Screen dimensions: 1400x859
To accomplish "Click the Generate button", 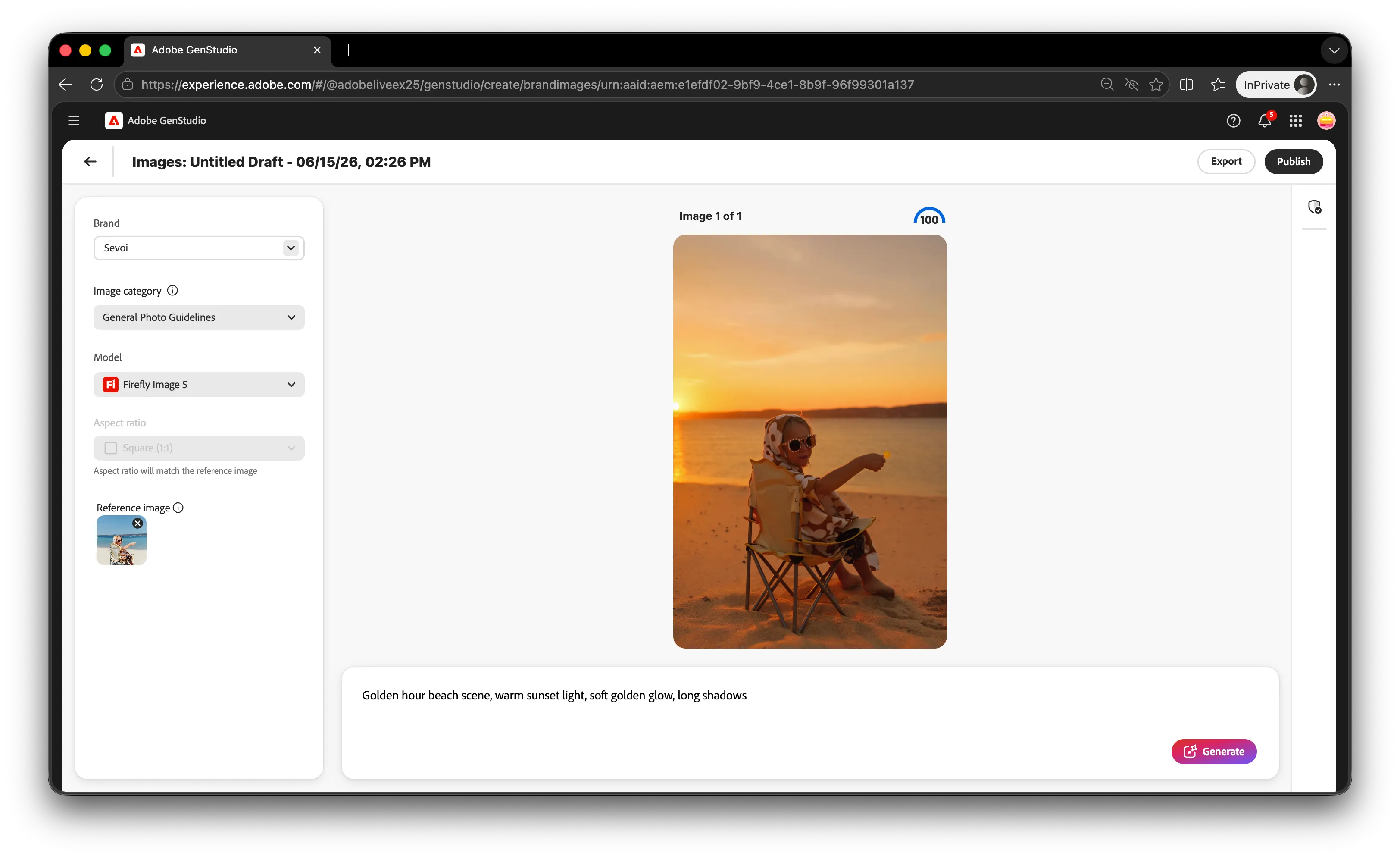I will tap(1214, 752).
